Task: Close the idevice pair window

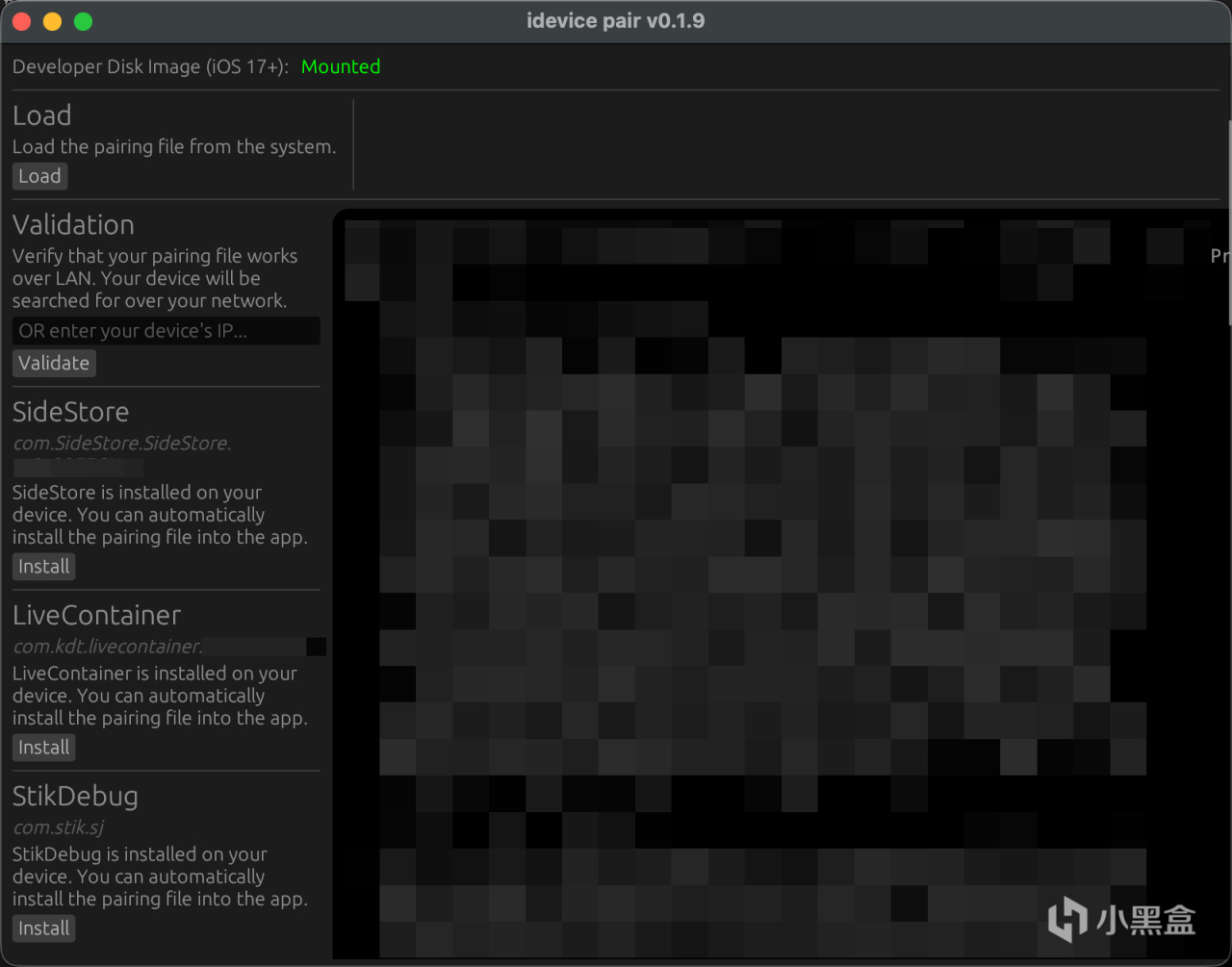Action: [x=22, y=21]
